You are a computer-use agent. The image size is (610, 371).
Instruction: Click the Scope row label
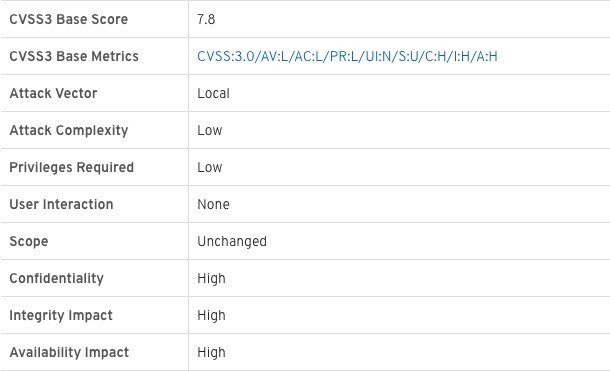(29, 242)
